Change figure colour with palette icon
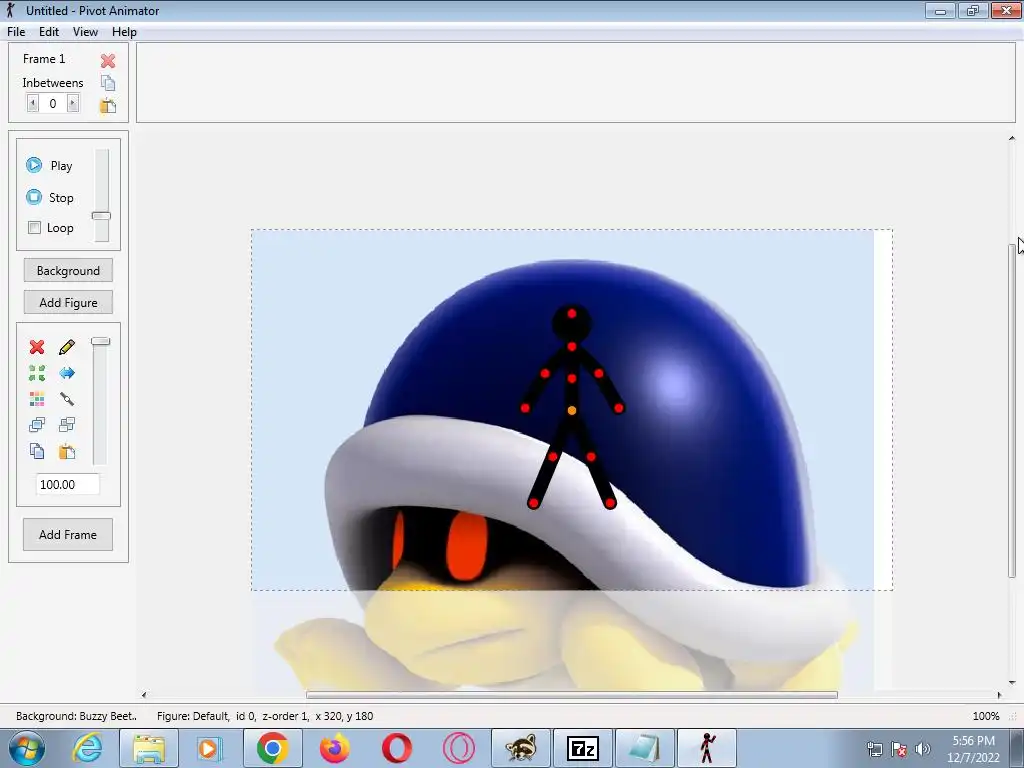This screenshot has width=1024, height=768. [37, 399]
